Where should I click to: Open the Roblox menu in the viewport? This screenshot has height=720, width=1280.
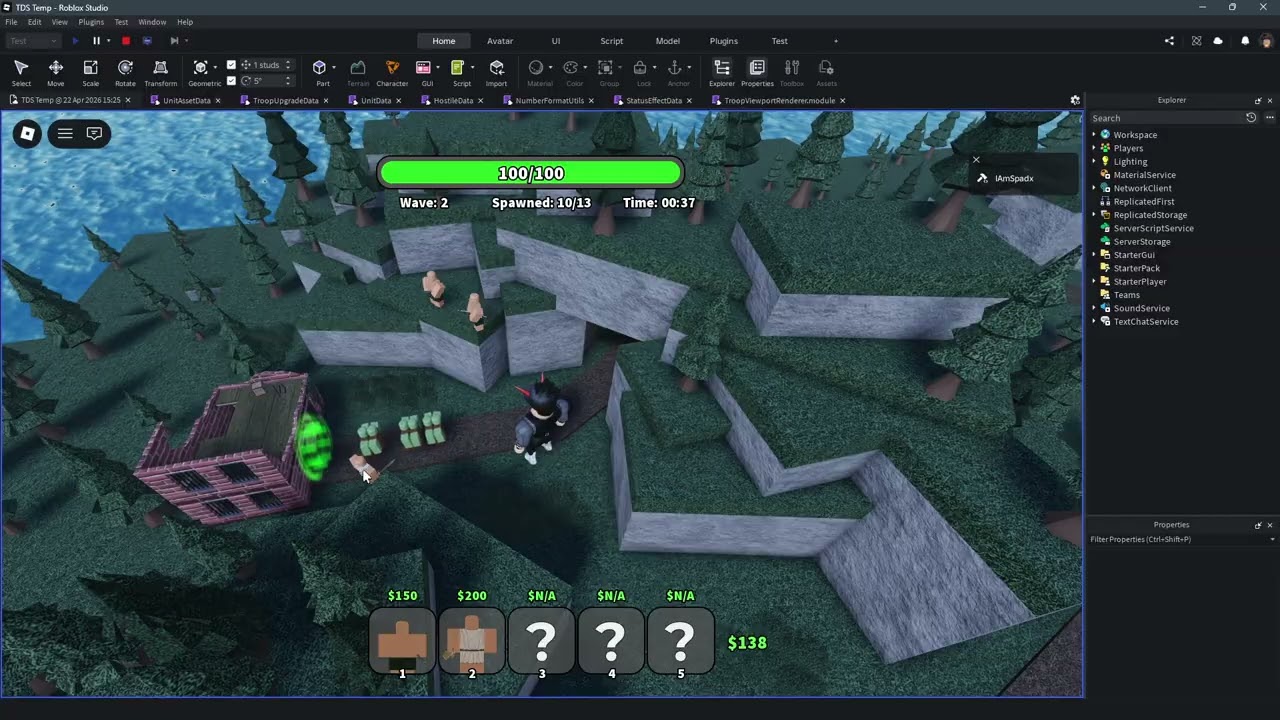[x=28, y=133]
